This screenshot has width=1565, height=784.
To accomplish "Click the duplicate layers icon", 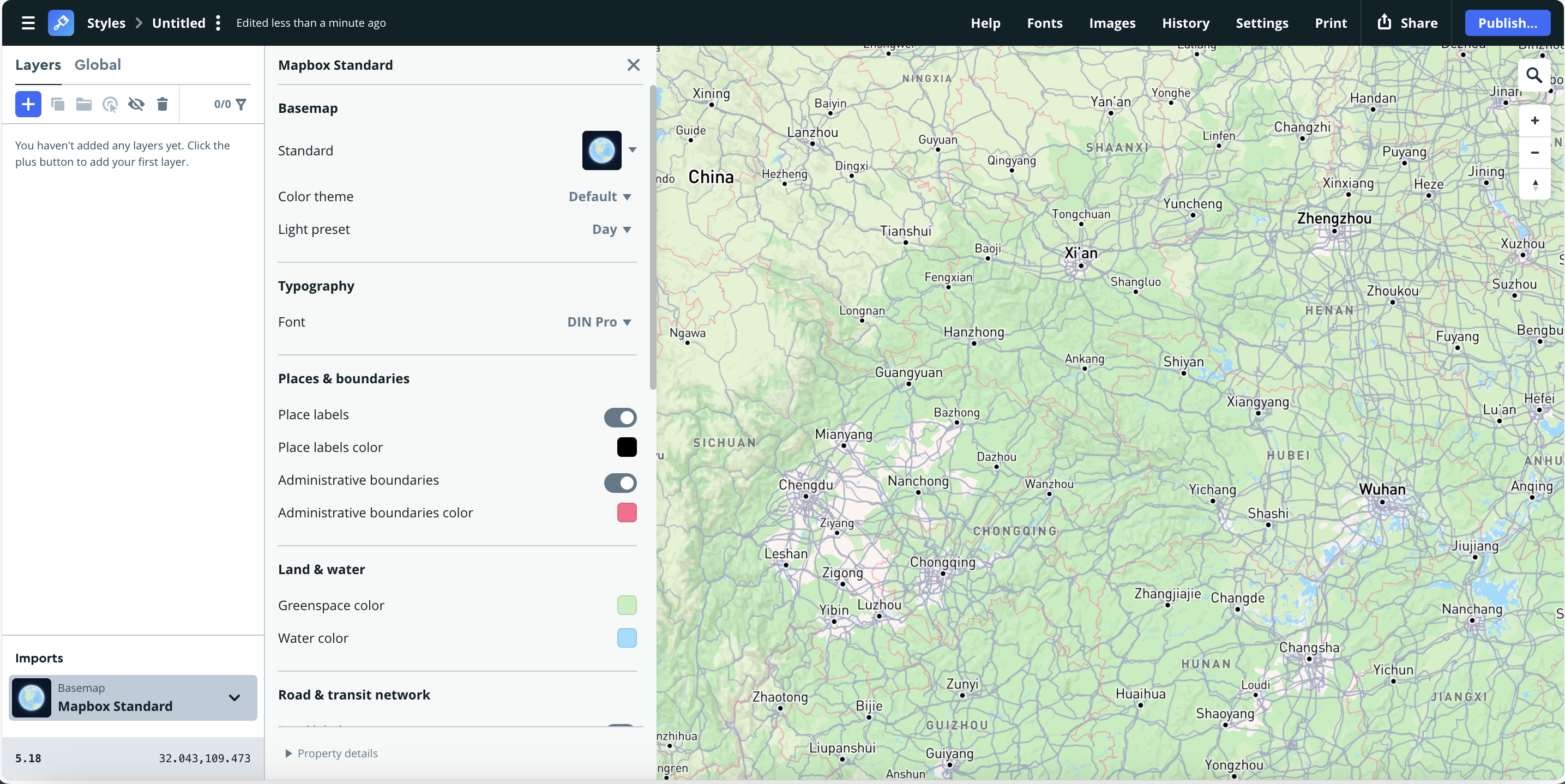I will tap(58, 104).
